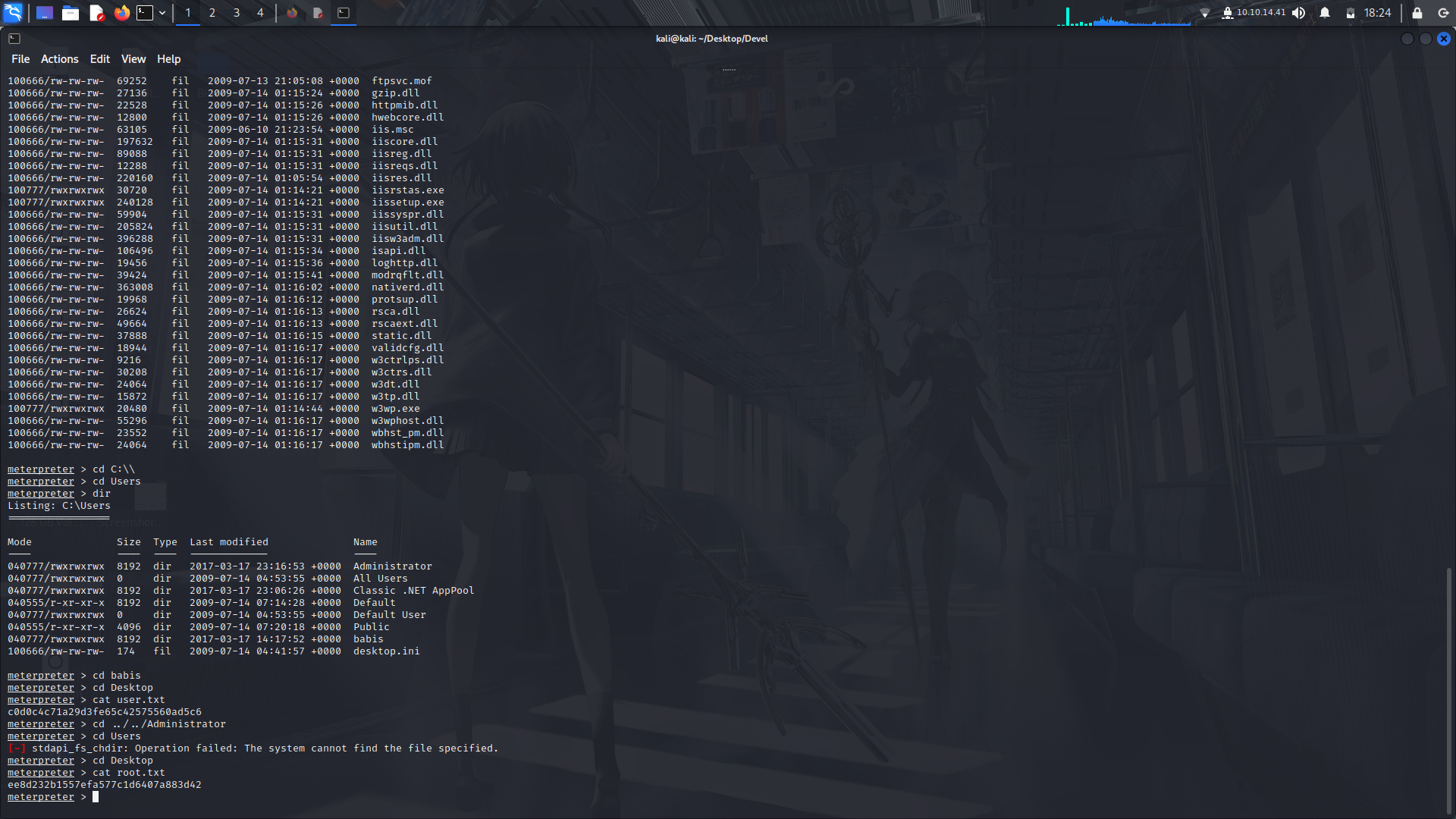The height and width of the screenshot is (819, 1456).
Task: Check battery status via the tray power icon
Action: click(x=1351, y=12)
